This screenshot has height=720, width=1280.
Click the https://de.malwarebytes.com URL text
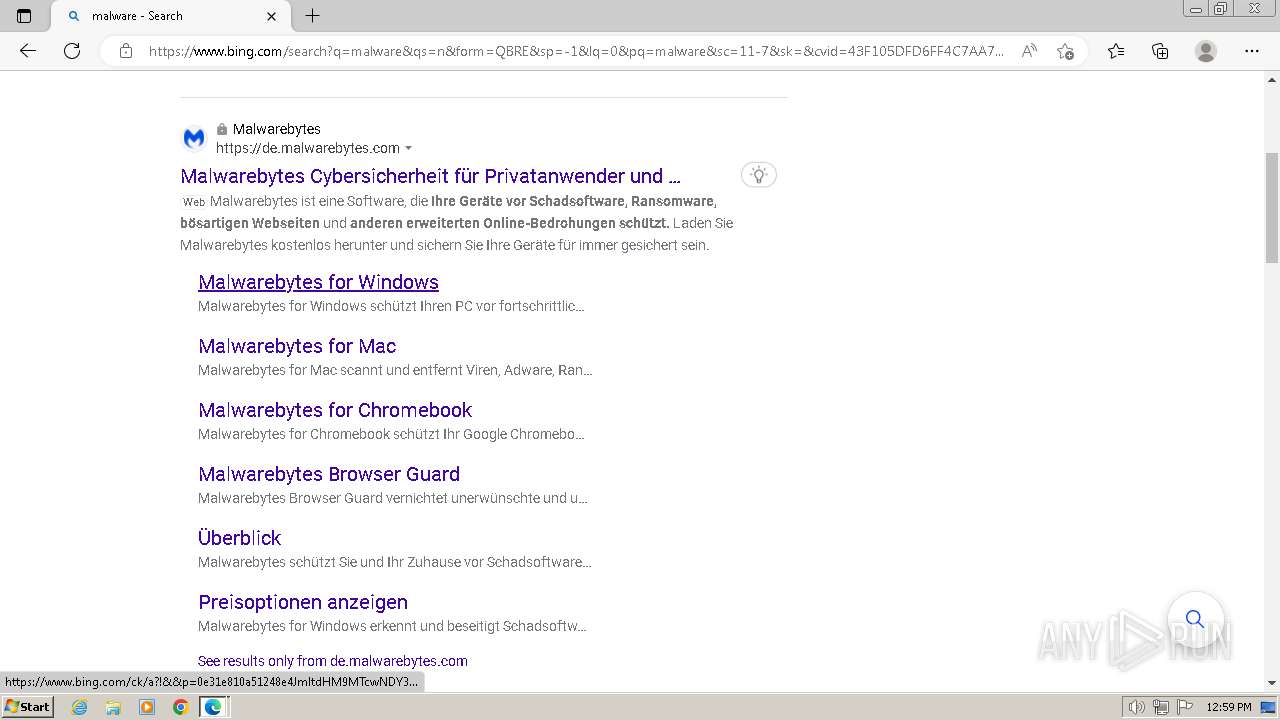[x=308, y=148]
